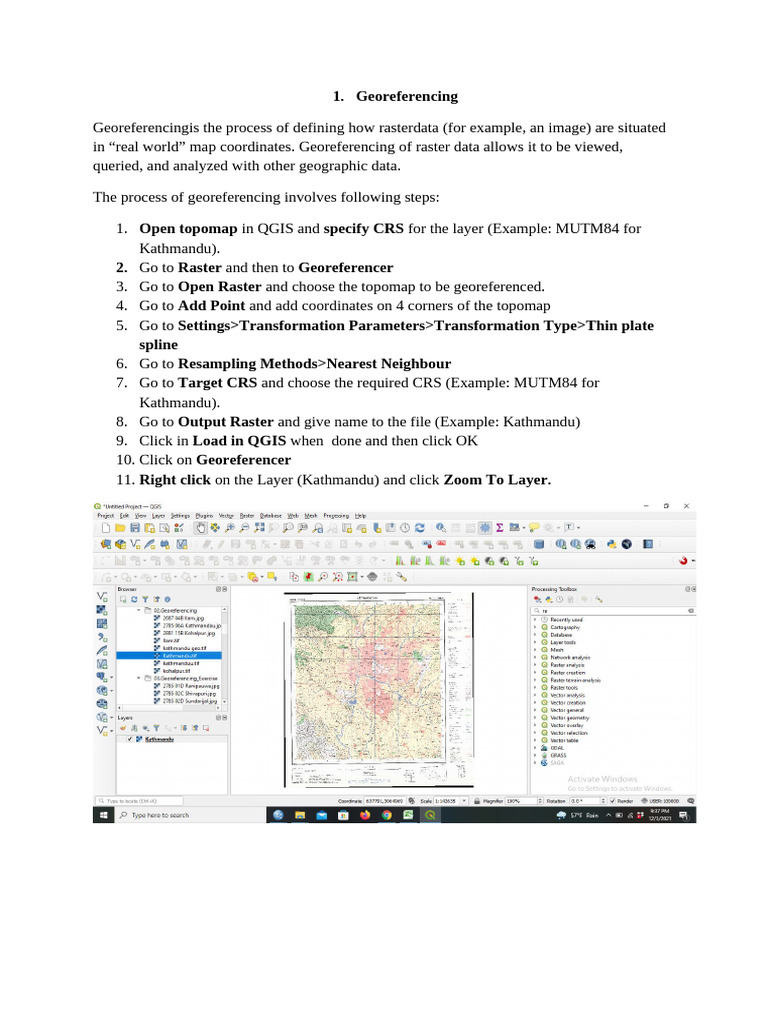Open the Processing Toolbox gear icon
The width and height of the screenshot is (768, 1024).
(x=485, y=528)
